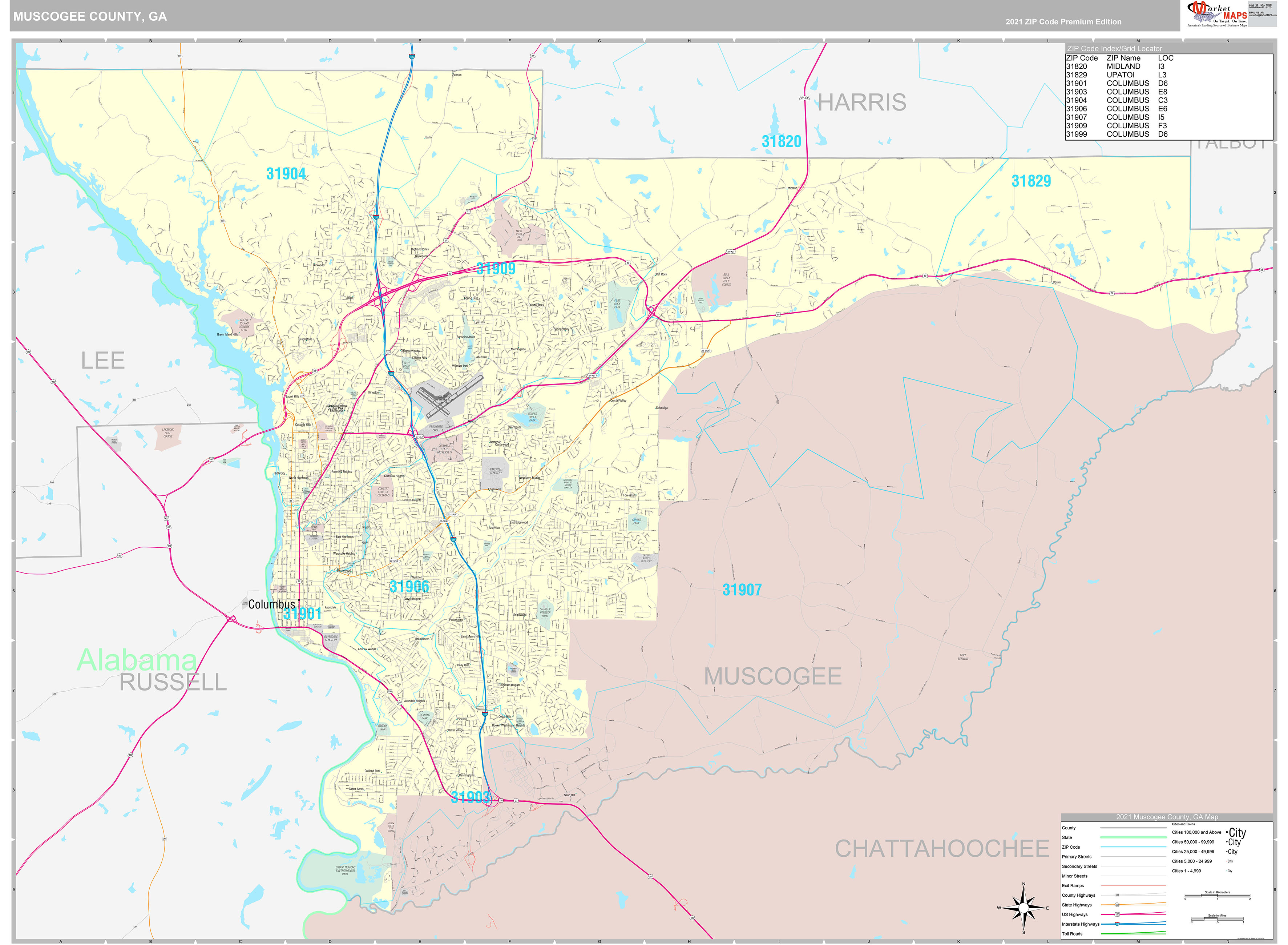The width and height of the screenshot is (1288, 945).
Task: Click the RUSSELL county label
Action: point(173,683)
